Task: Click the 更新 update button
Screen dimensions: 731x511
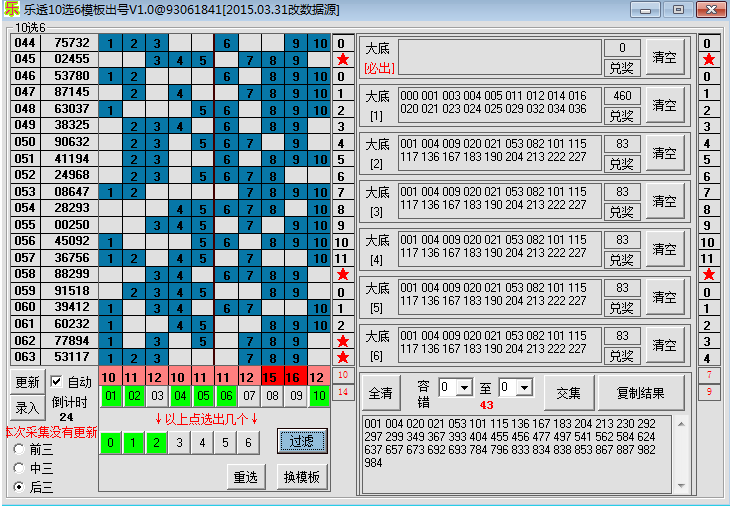Action: pyautogui.click(x=28, y=383)
